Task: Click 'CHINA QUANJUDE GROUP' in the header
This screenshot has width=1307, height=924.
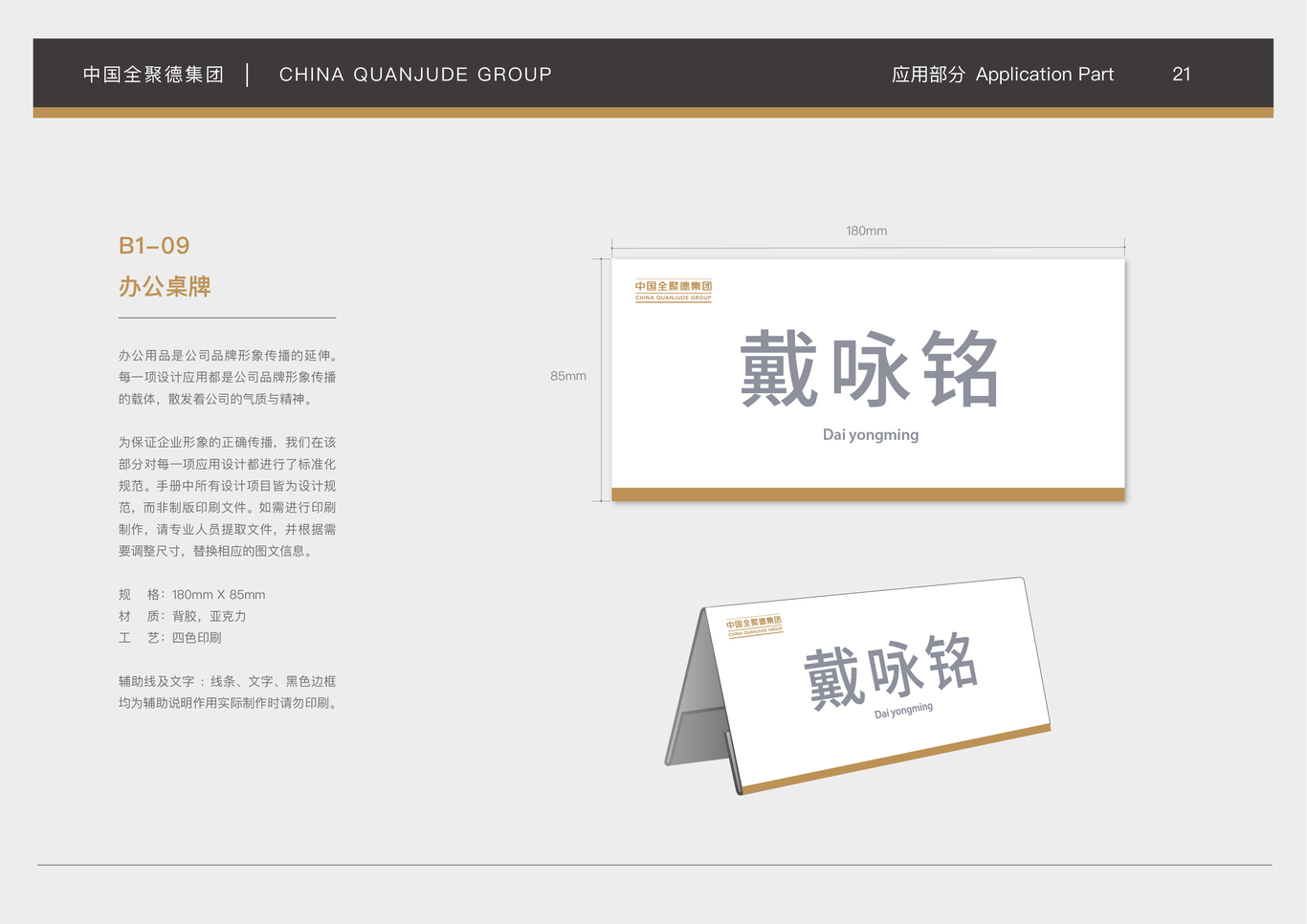Action: [415, 75]
